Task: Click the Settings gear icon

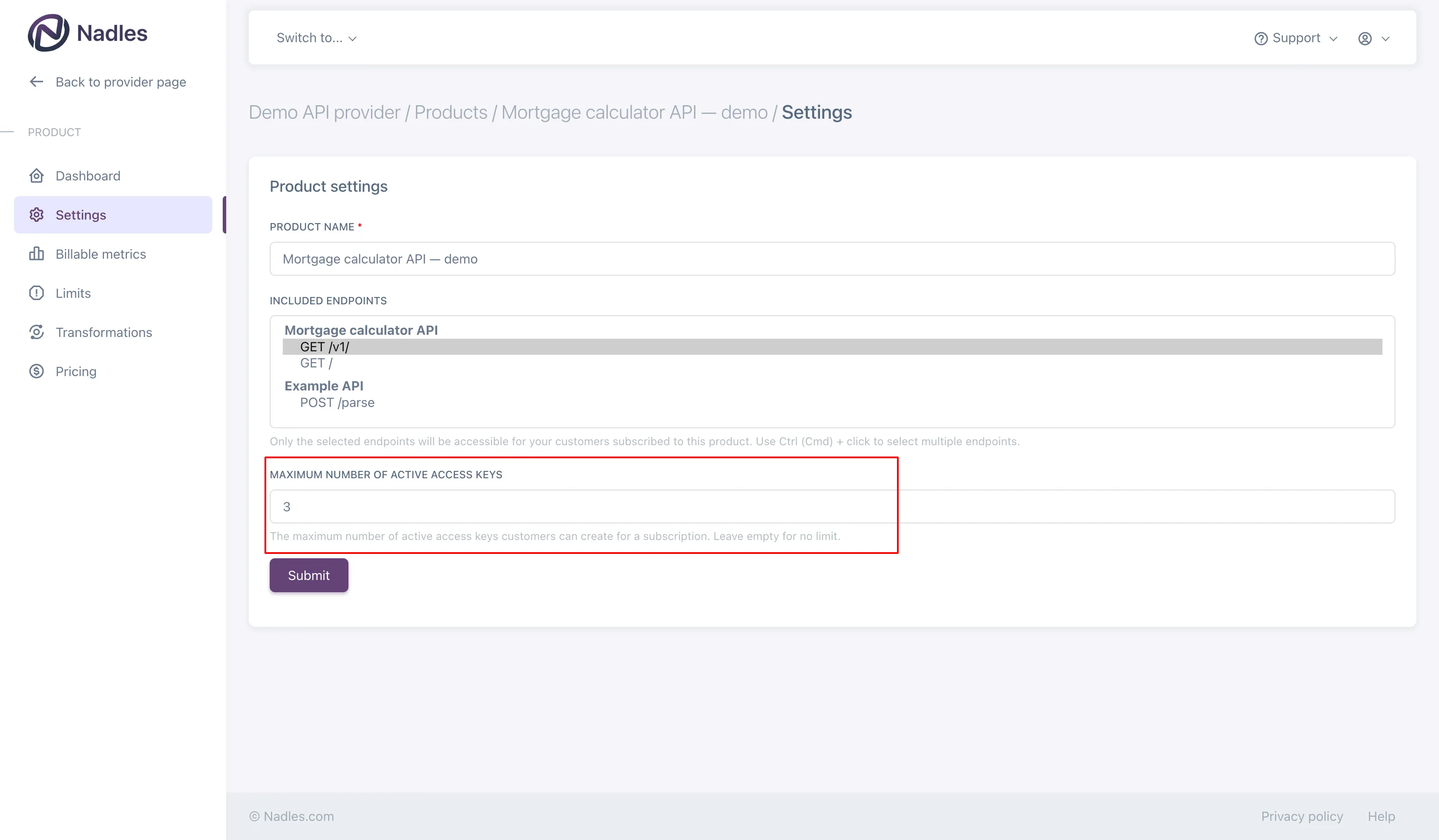Action: (37, 215)
